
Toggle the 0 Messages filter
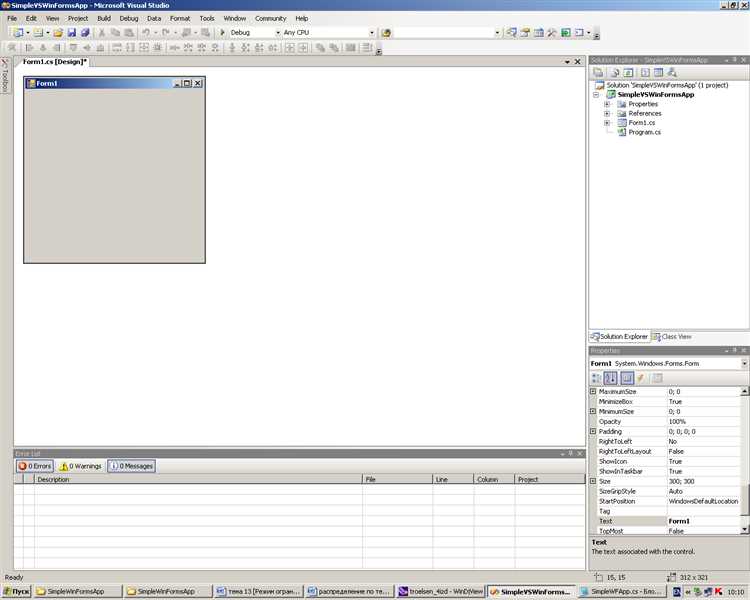131,466
